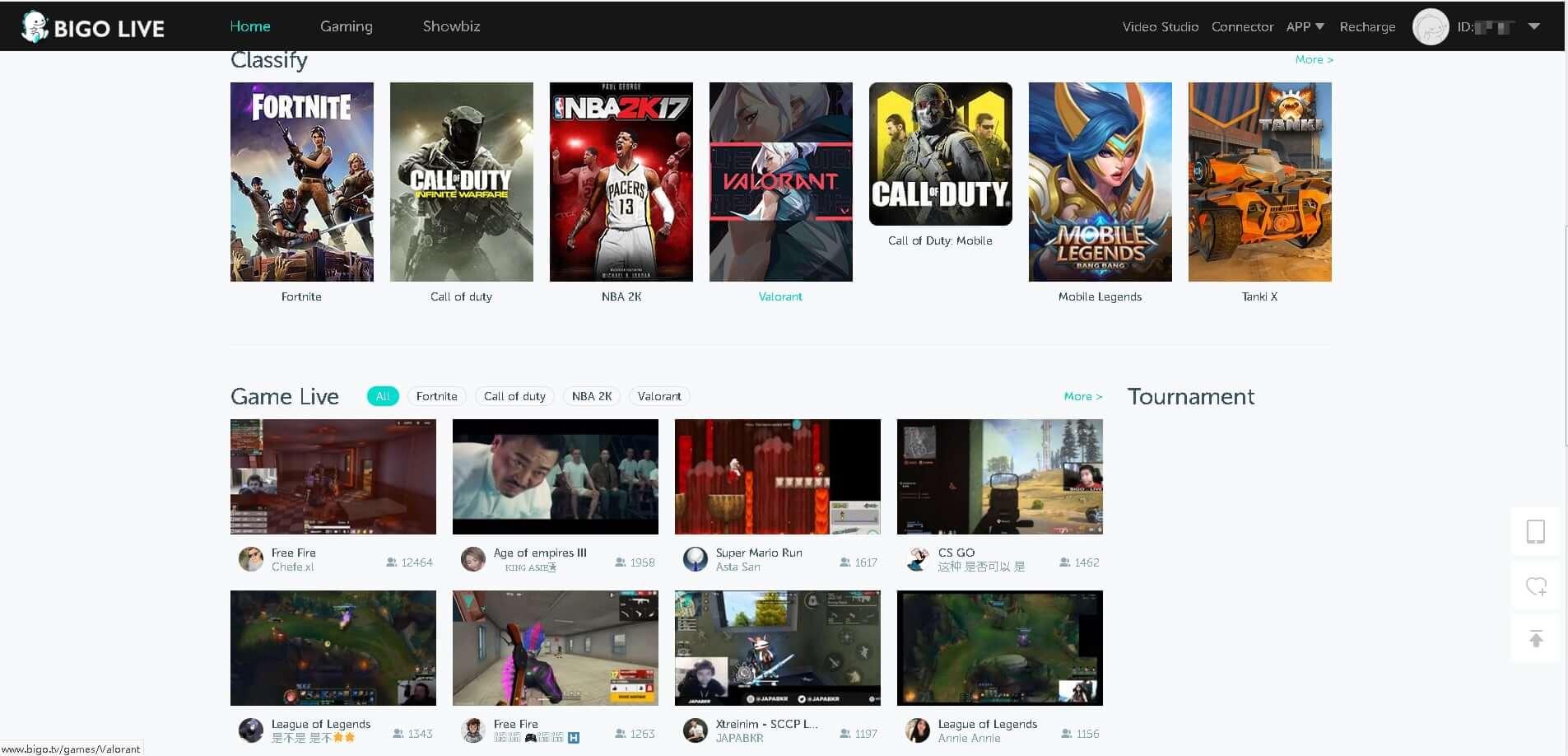Image resolution: width=1568 pixels, height=756 pixels.
Task: Select the Call of duty filter pill
Action: (x=514, y=396)
